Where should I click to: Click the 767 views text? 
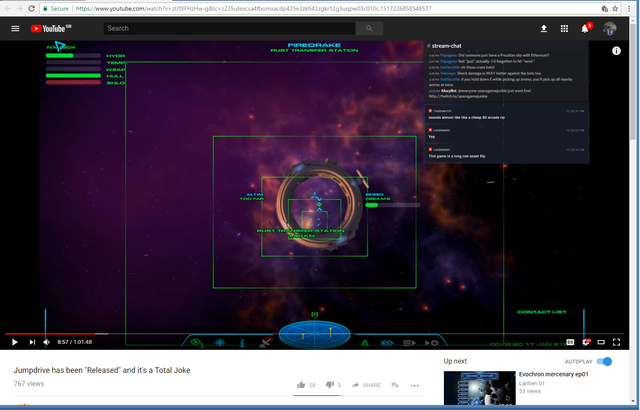(x=29, y=384)
